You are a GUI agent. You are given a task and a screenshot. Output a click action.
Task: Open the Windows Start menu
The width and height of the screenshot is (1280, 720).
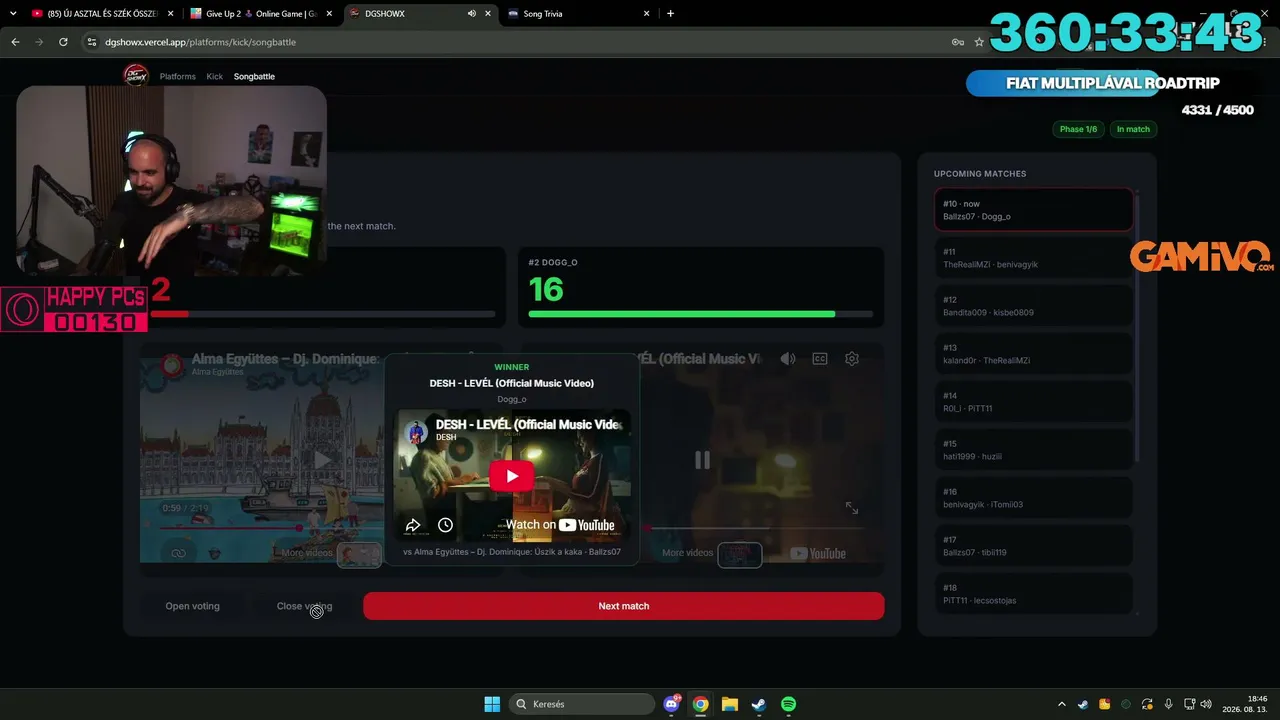492,704
